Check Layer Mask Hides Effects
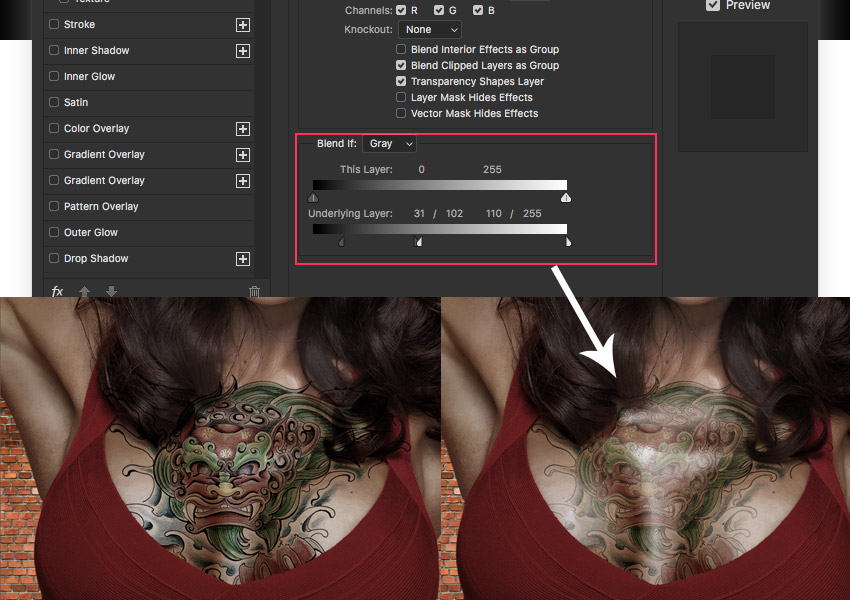 point(401,98)
